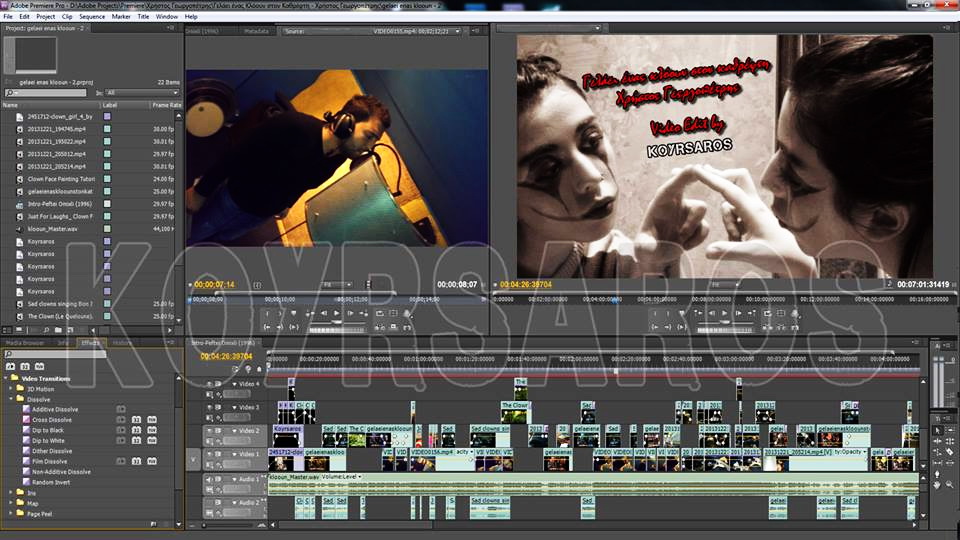The width and height of the screenshot is (960, 540).
Task: Collapse the Dissolve folder
Action: [x=10, y=399]
